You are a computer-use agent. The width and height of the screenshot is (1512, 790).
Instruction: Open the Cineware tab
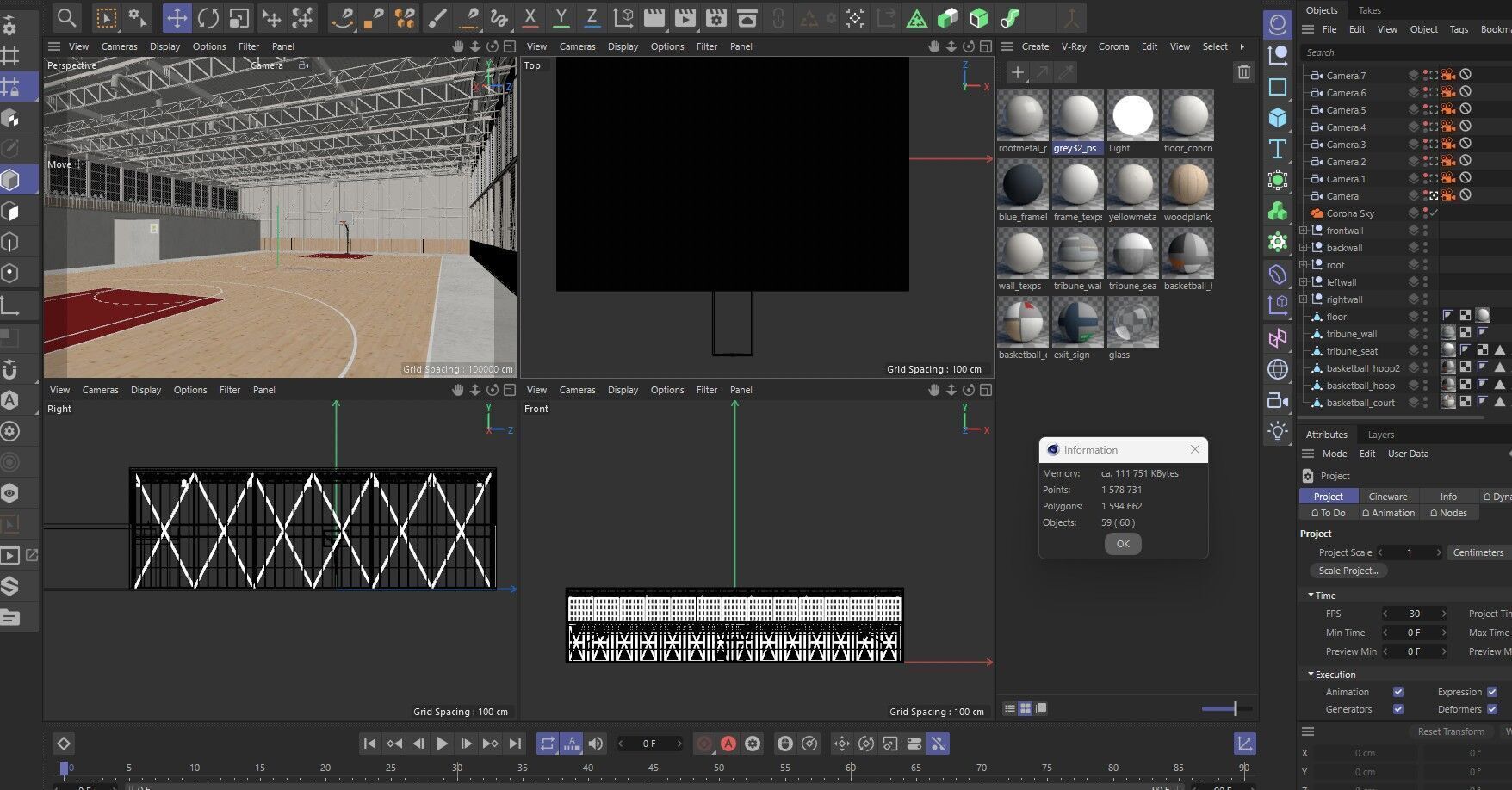point(1388,497)
